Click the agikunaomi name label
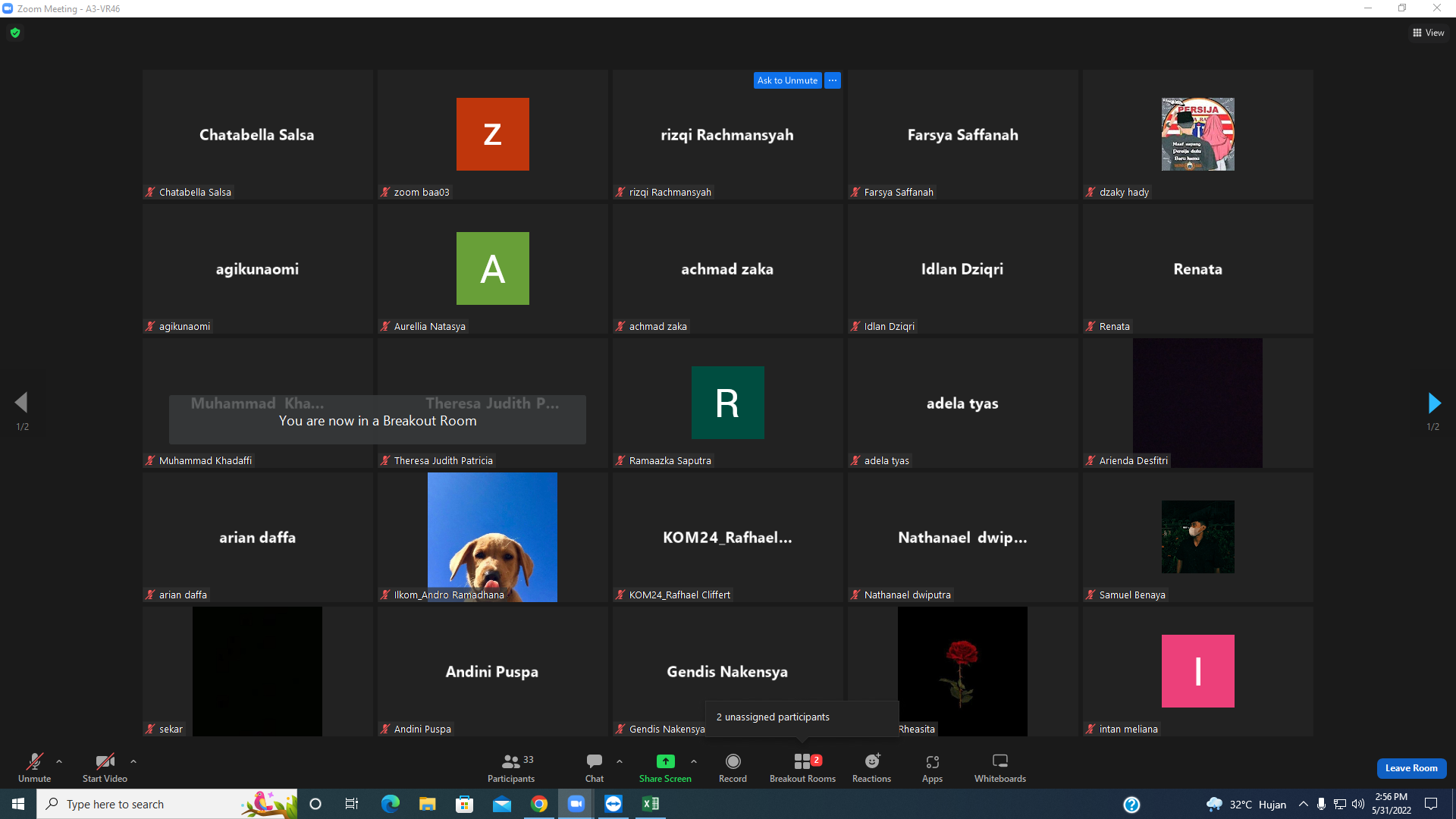The width and height of the screenshot is (1456, 819). (184, 327)
